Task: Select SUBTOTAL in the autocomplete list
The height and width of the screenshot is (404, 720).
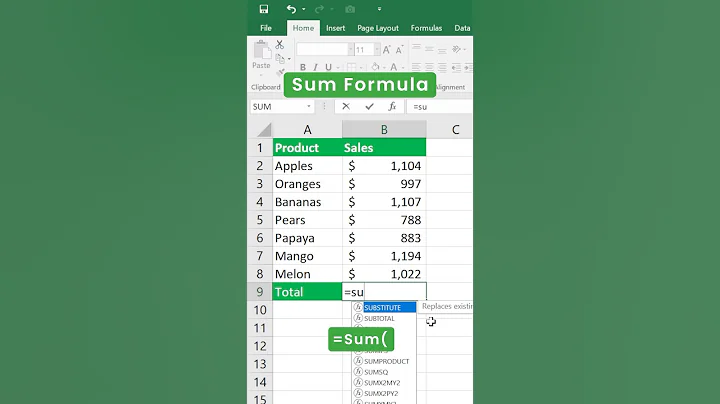Action: (384, 318)
